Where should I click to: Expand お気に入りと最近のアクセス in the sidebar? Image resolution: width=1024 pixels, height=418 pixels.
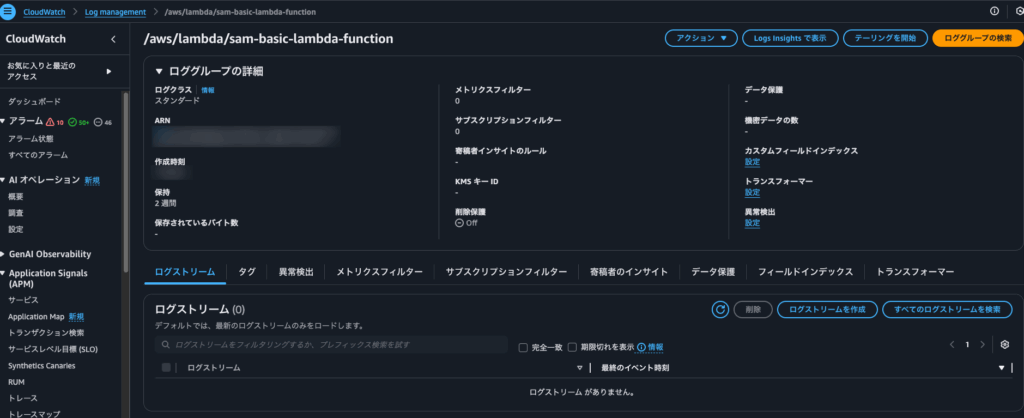point(108,71)
